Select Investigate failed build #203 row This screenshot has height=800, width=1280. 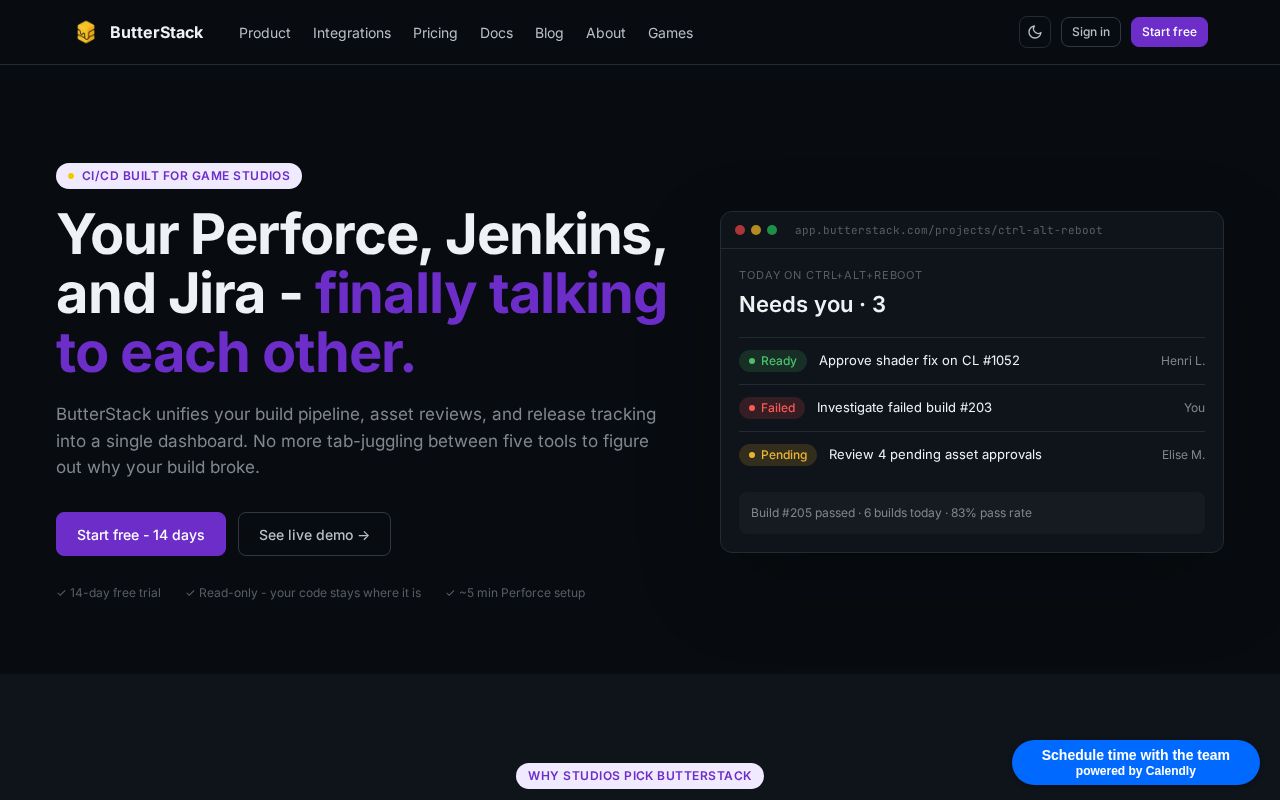(x=972, y=408)
